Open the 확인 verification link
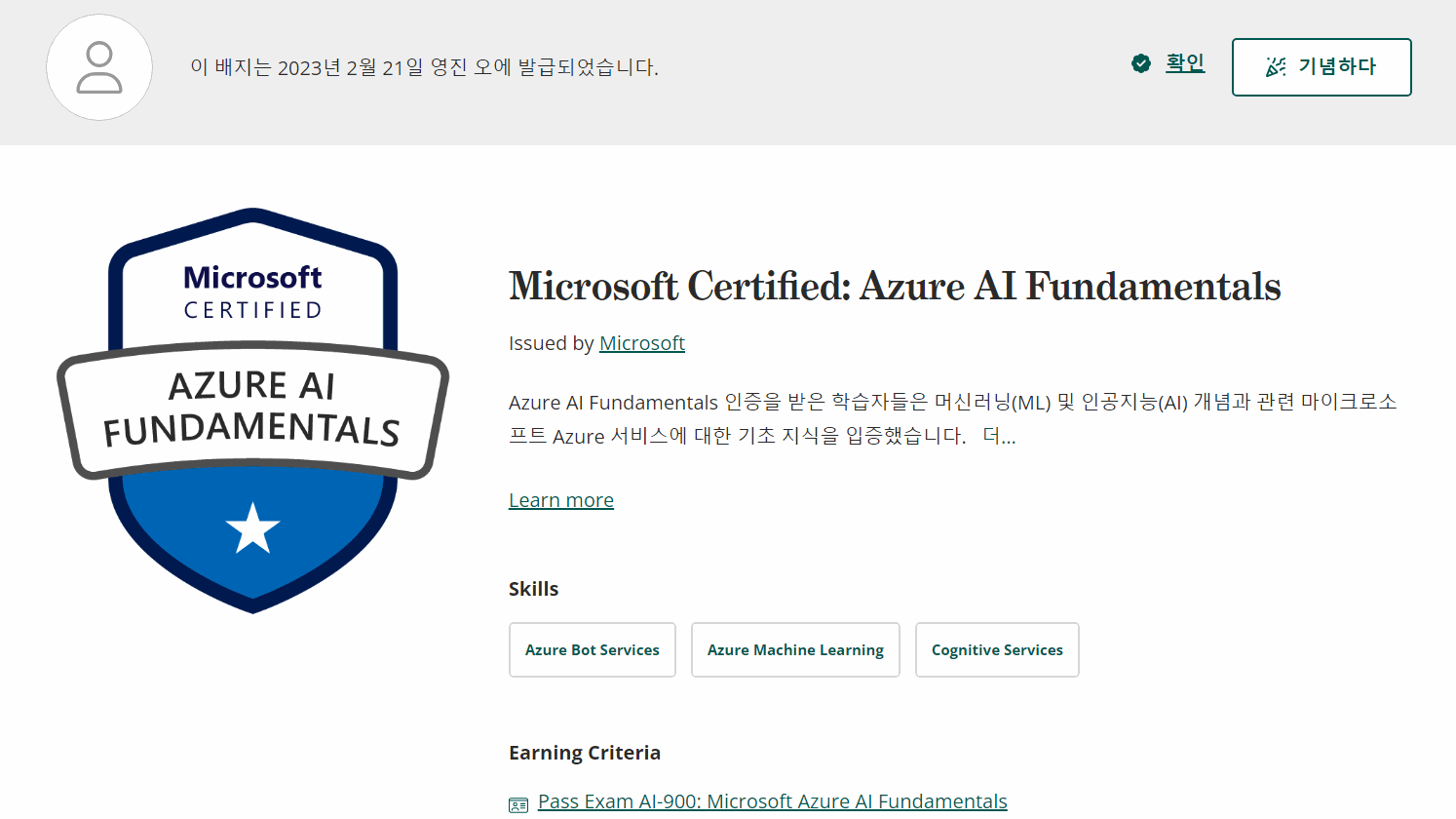The width and height of the screenshot is (1456, 819). (1184, 62)
